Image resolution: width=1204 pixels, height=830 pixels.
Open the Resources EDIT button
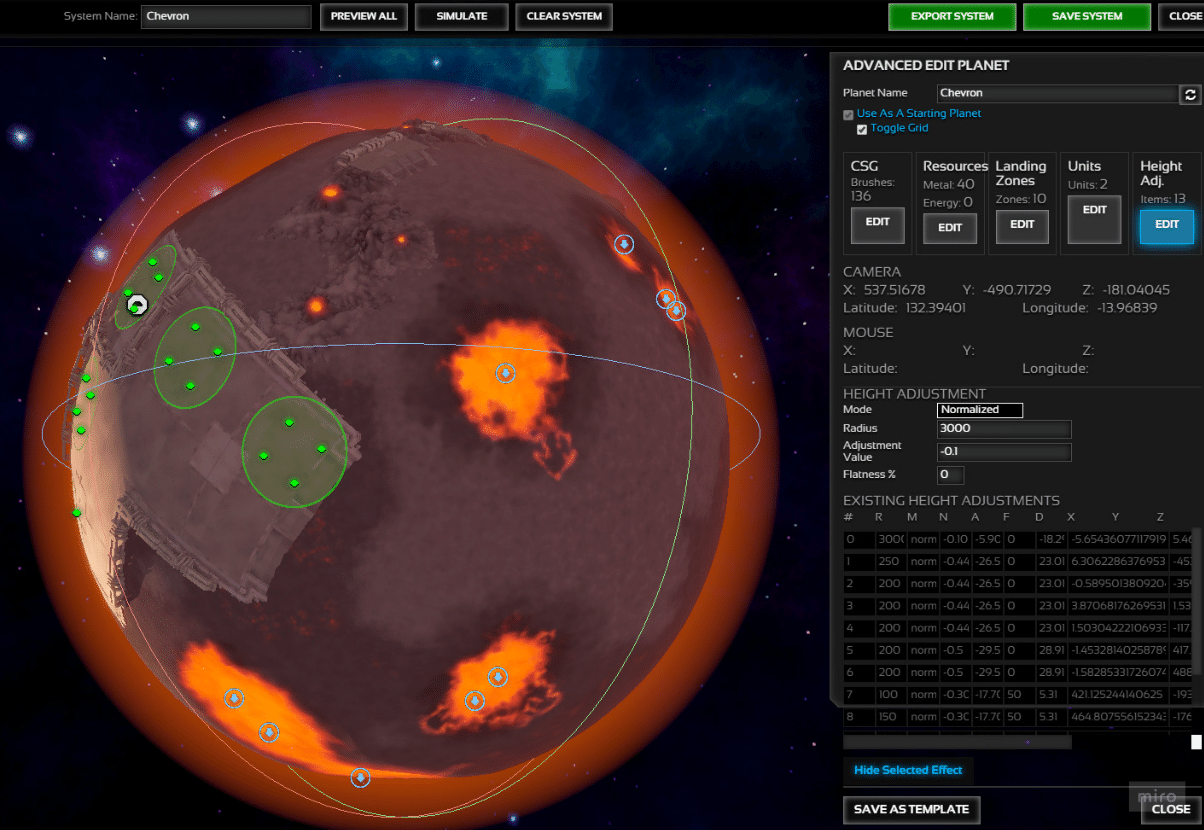click(x=950, y=227)
